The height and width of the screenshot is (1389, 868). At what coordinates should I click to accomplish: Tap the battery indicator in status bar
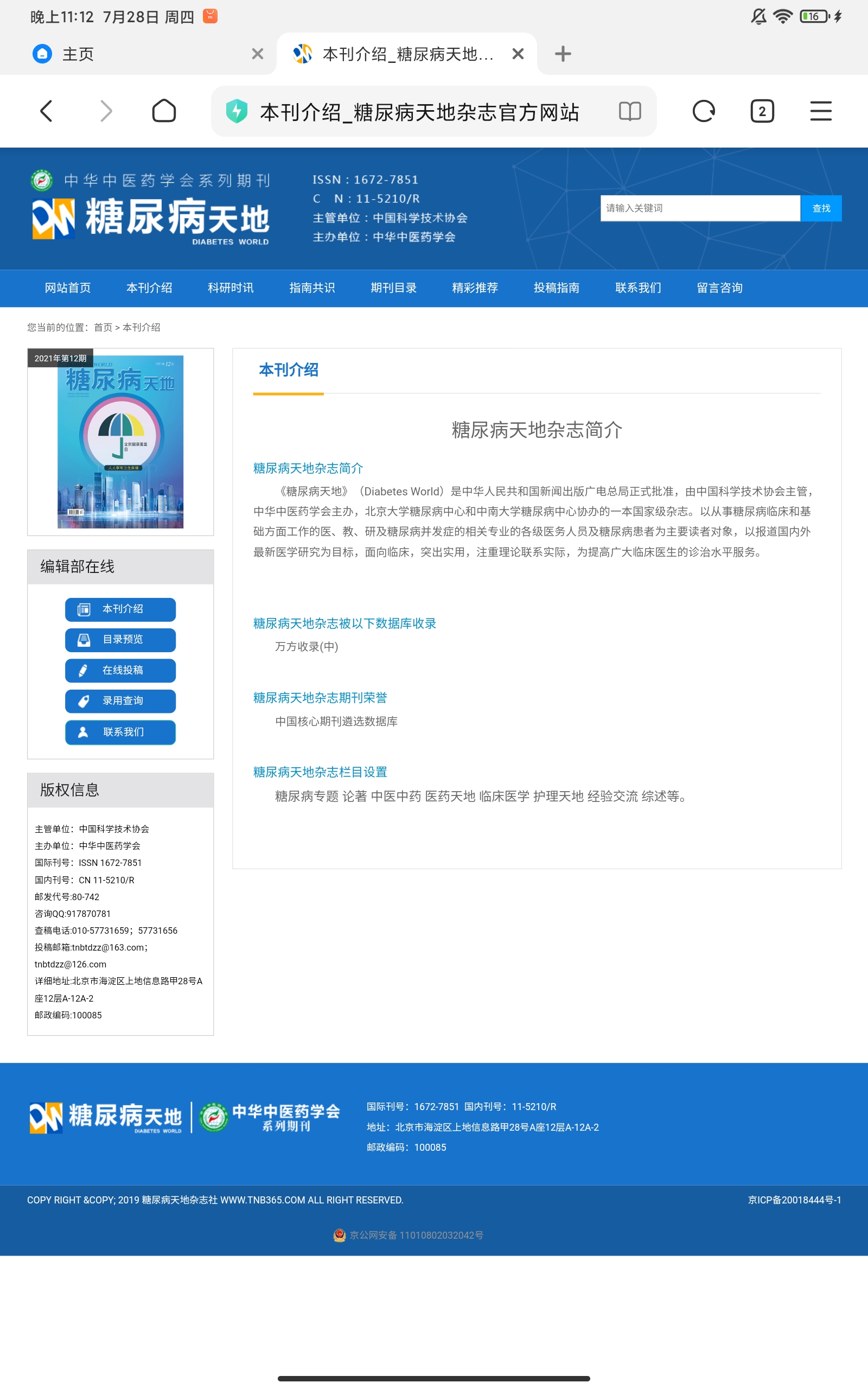(815, 16)
